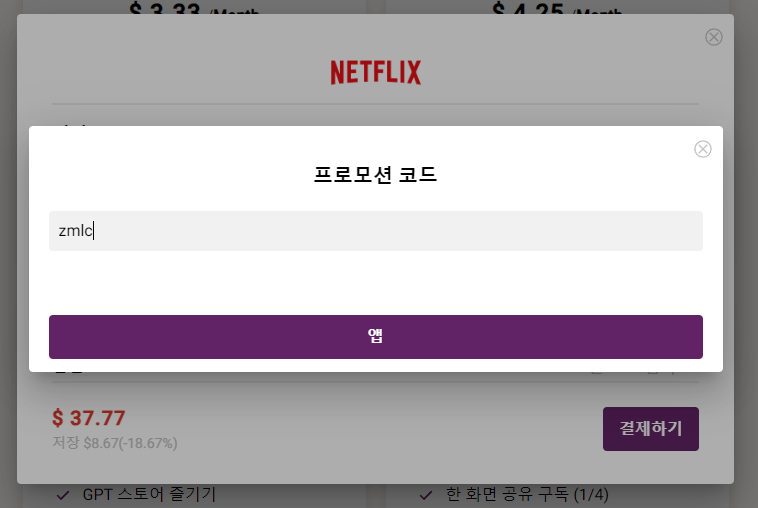Click the checkmark beside GPT 스토어 즐기기

click(x=63, y=495)
